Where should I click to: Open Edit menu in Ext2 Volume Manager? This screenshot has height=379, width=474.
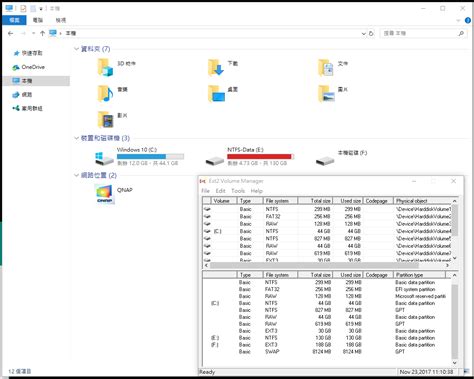point(220,191)
